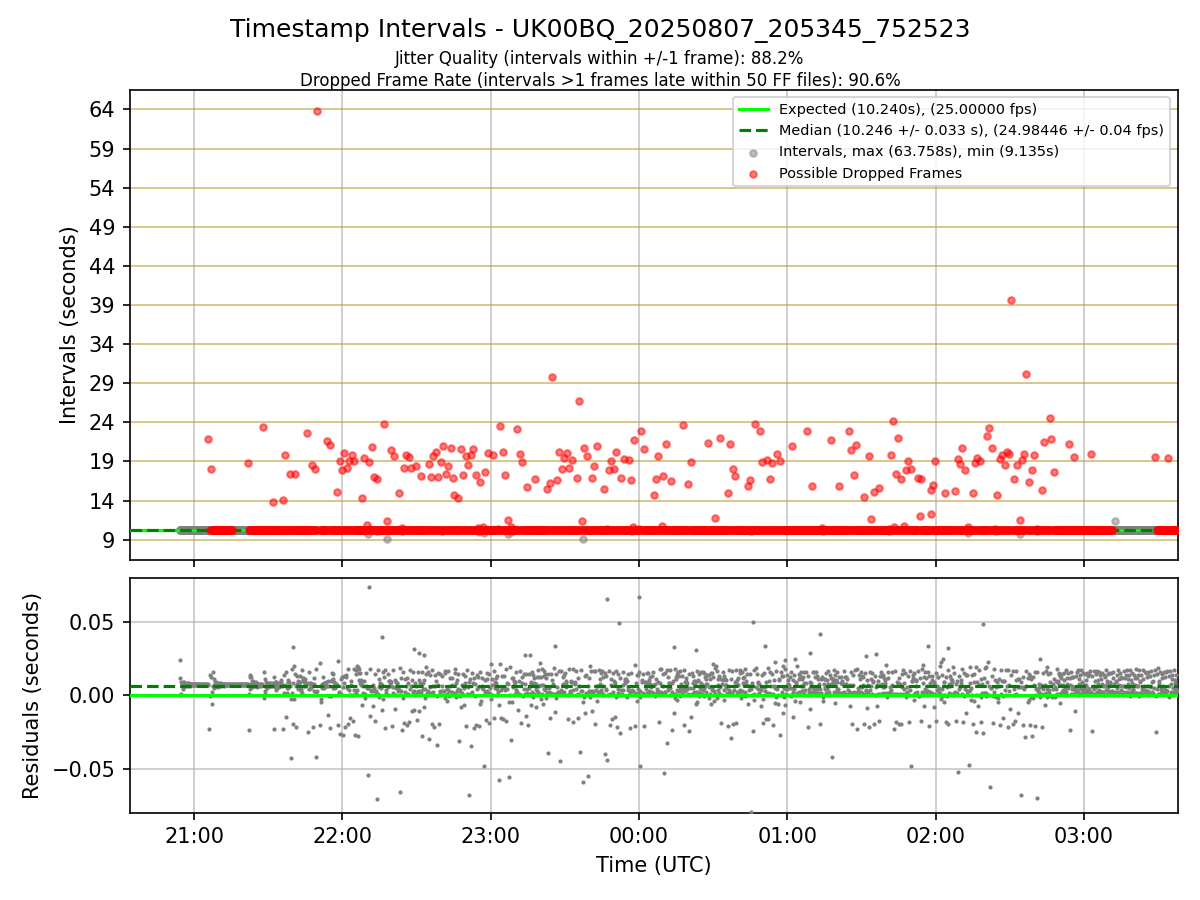Viewport: 1200px width, 900px height.
Task: Click the red outlier point near 39 seconds
Action: 1011,300
